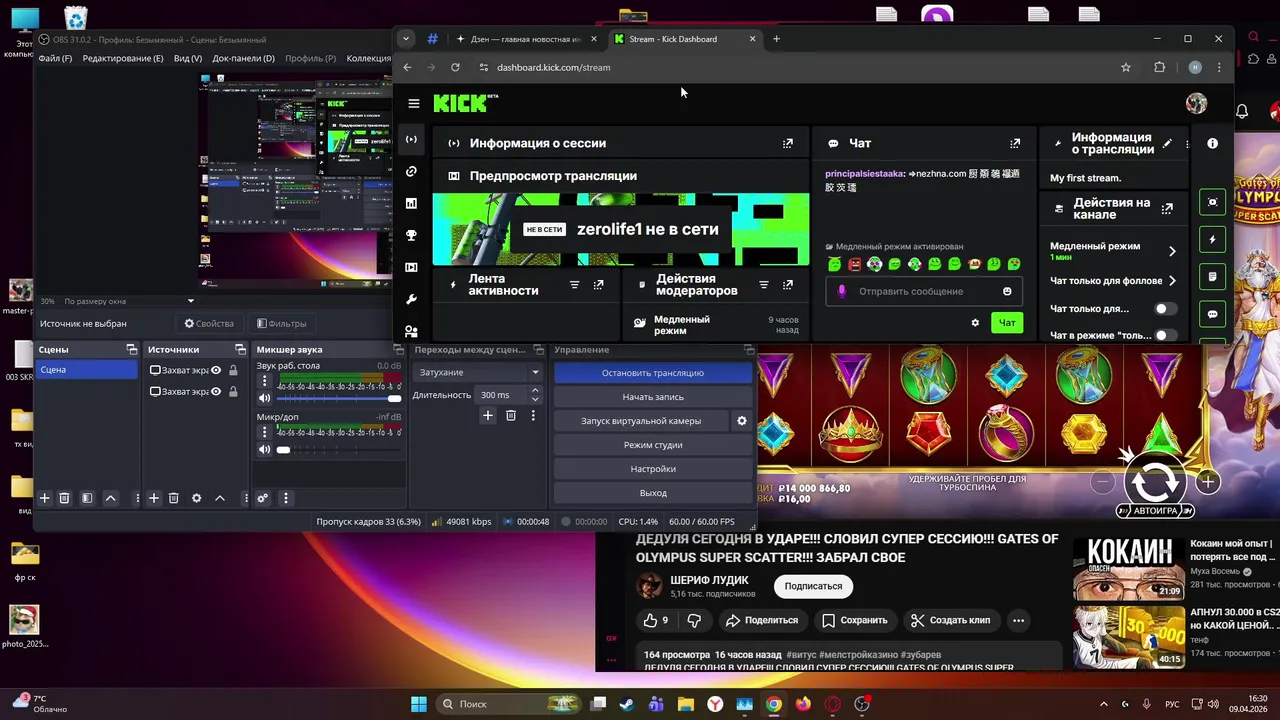Click the lightning icon in Kick right rail
Screen dimensions: 1280x720
[1212, 239]
